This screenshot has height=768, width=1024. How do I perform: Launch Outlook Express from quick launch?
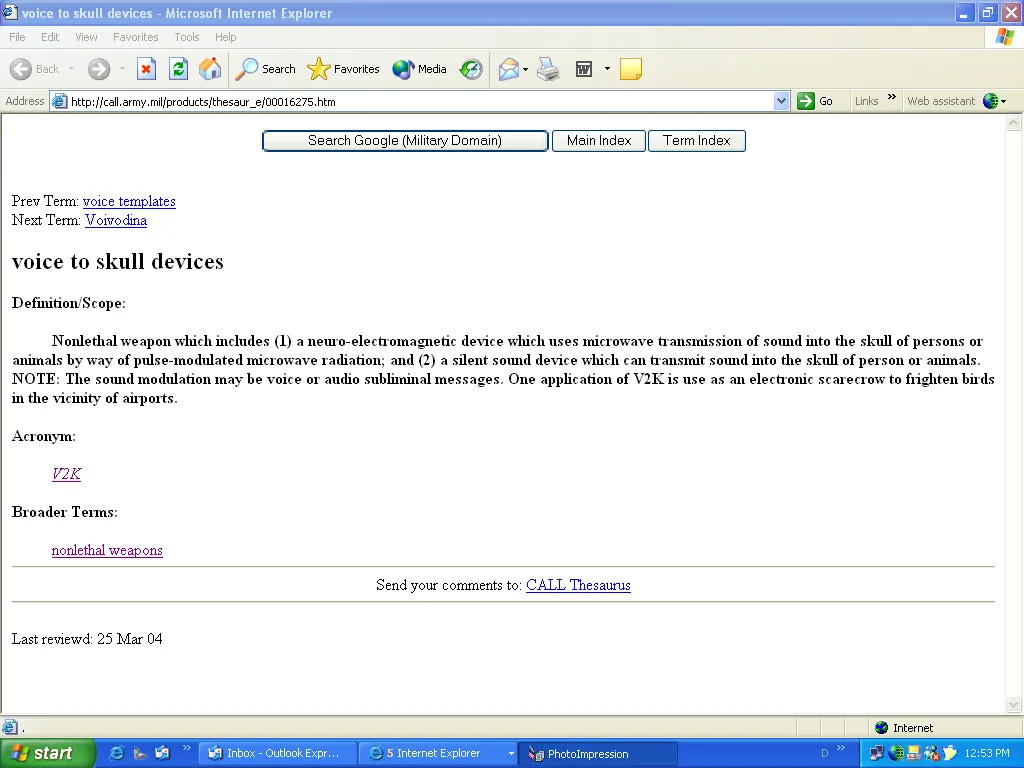pos(162,753)
